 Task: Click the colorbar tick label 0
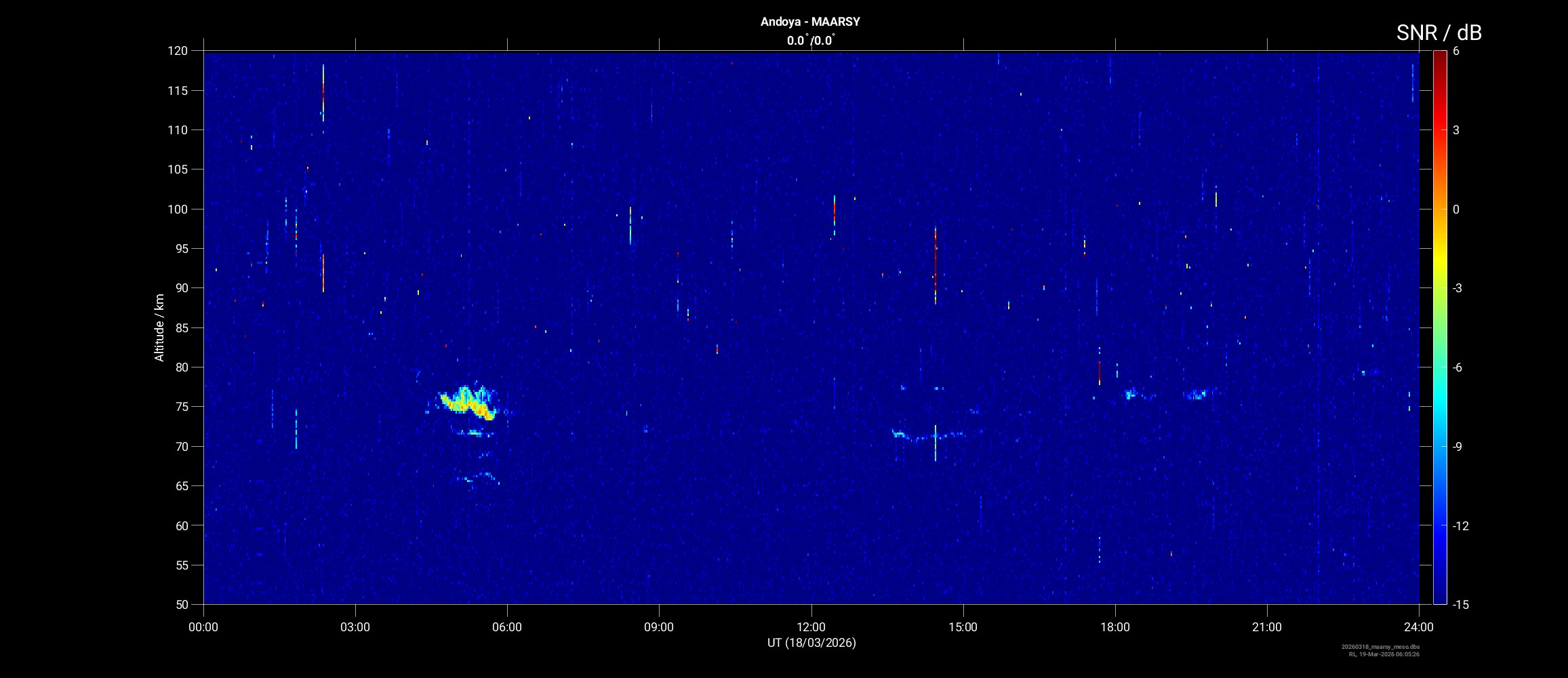click(x=1456, y=210)
